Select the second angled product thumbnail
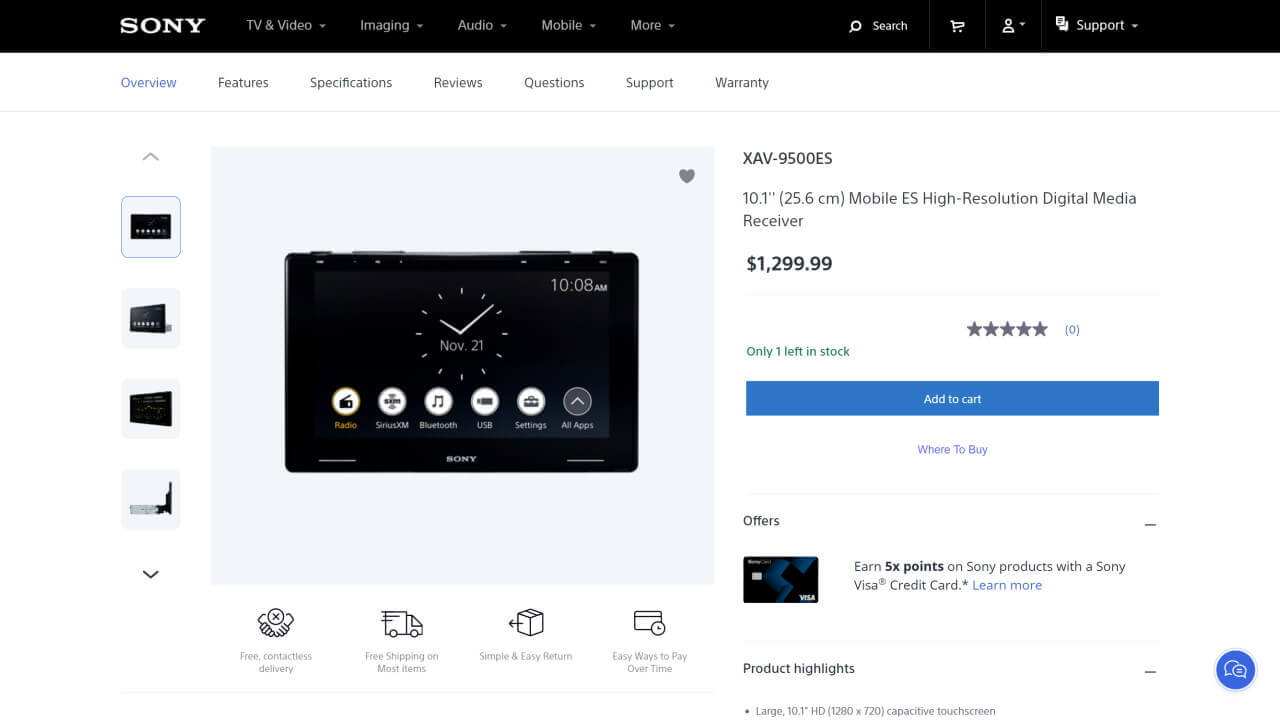 [151, 318]
